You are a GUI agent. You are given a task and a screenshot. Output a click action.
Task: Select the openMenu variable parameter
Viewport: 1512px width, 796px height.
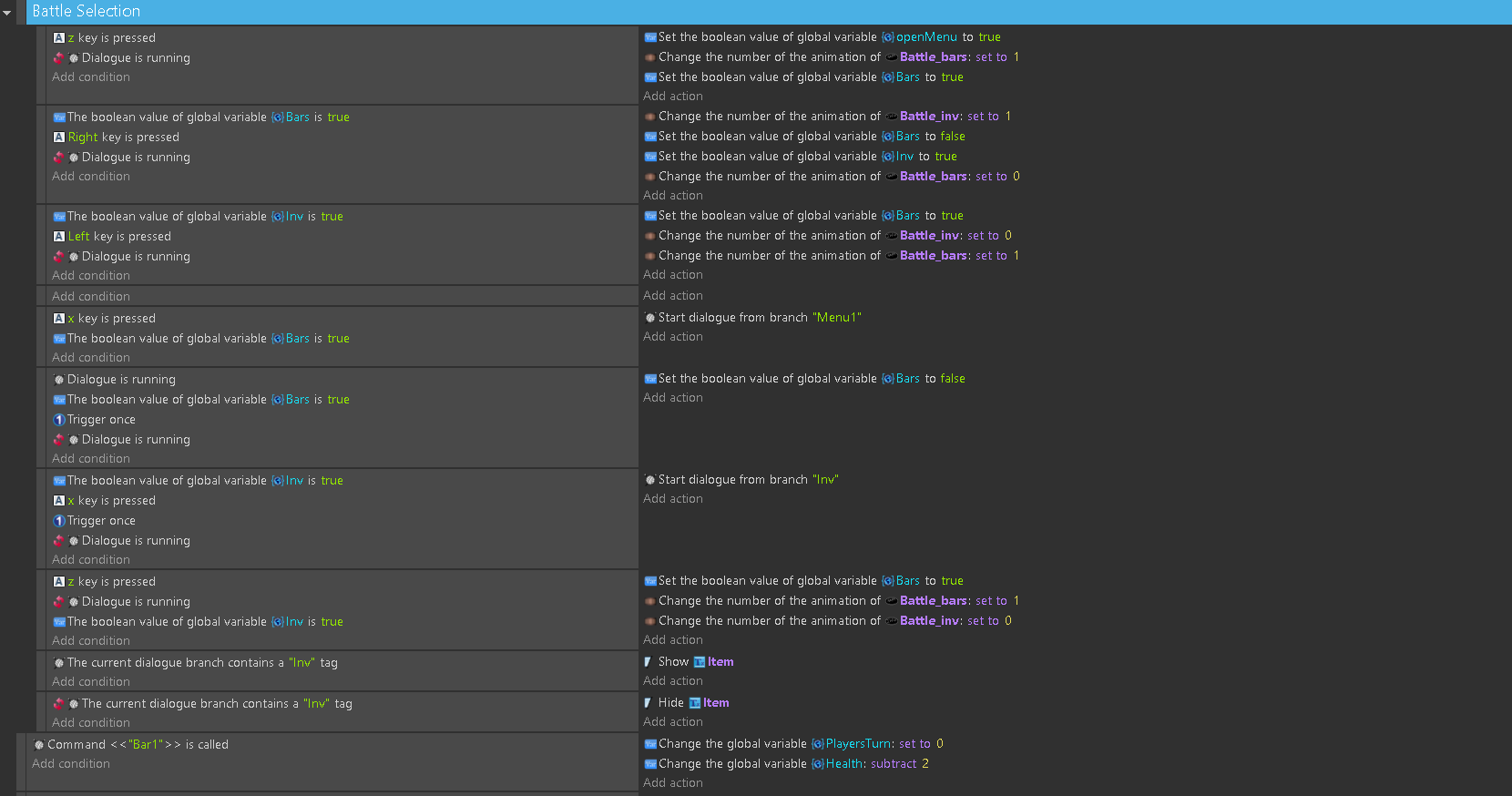(925, 37)
